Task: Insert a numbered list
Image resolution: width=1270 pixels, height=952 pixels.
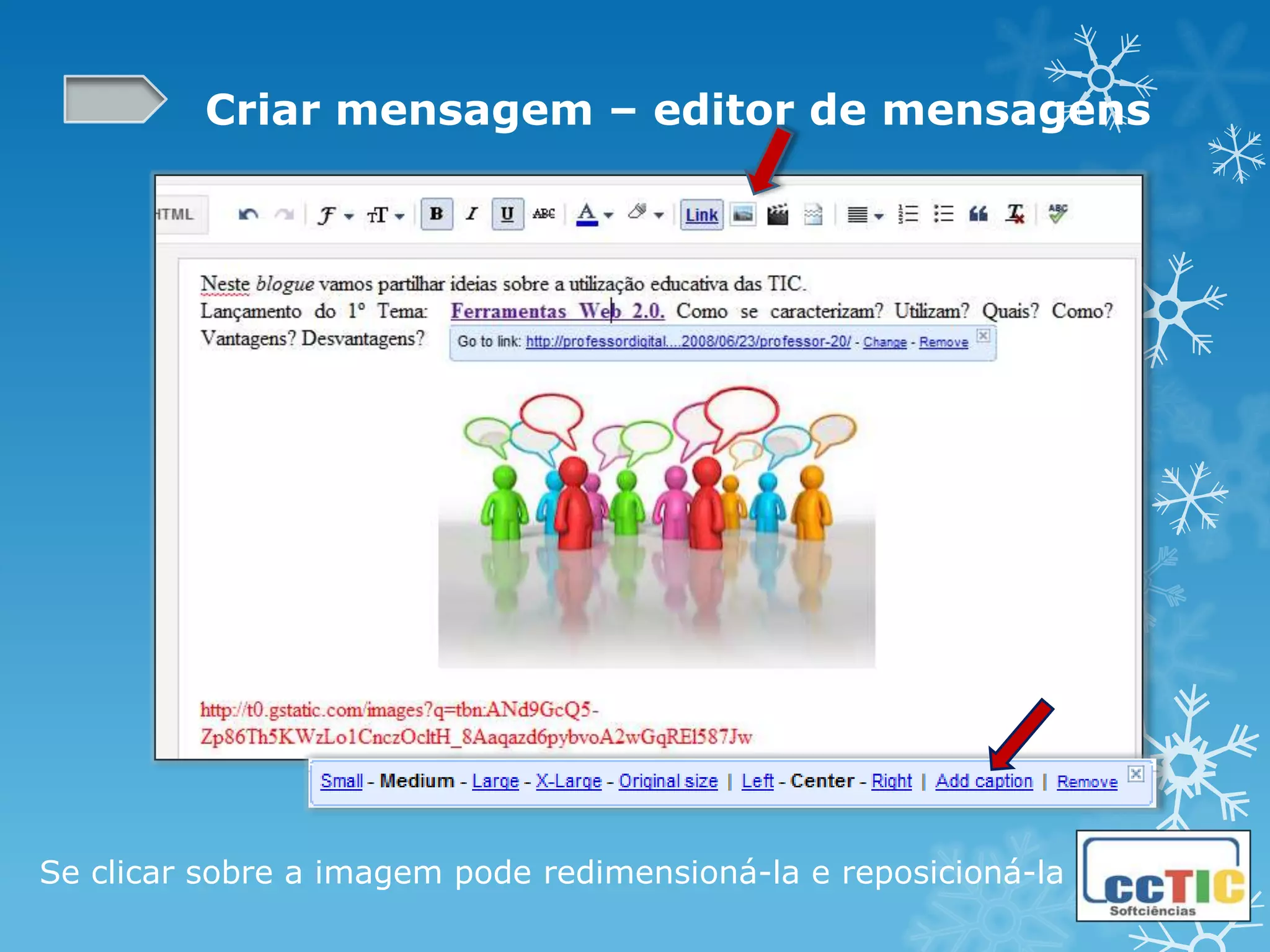Action: click(x=908, y=214)
